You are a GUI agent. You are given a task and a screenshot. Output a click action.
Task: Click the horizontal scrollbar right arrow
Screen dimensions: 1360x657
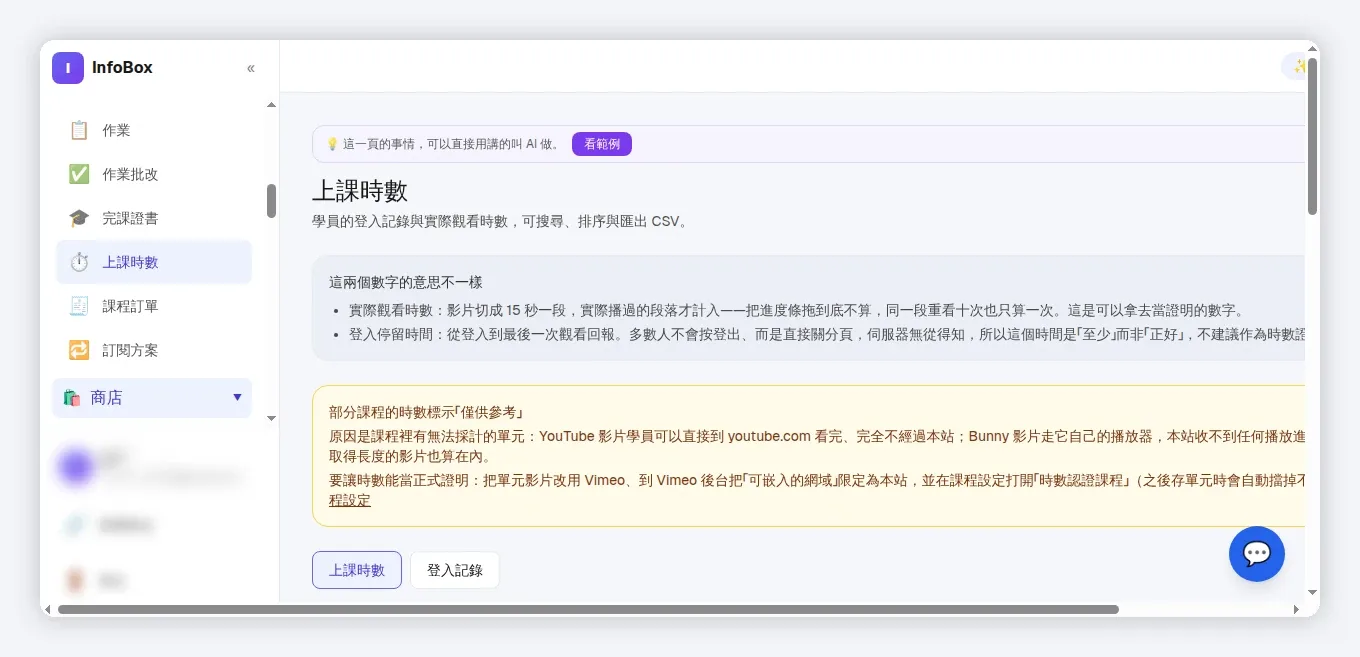click(1297, 609)
